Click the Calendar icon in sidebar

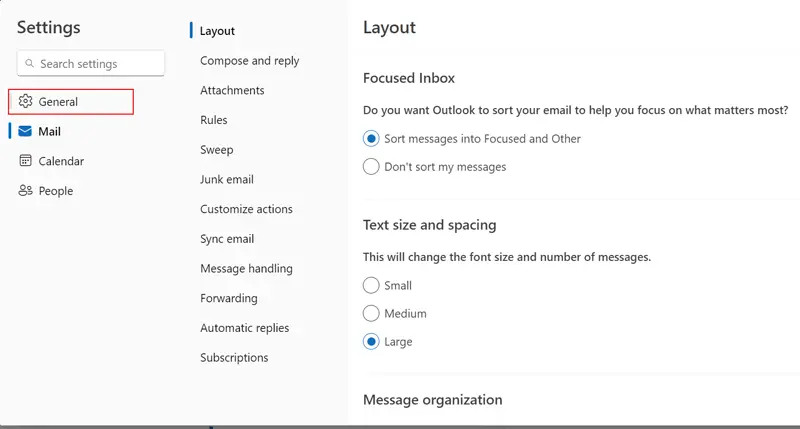(x=26, y=161)
